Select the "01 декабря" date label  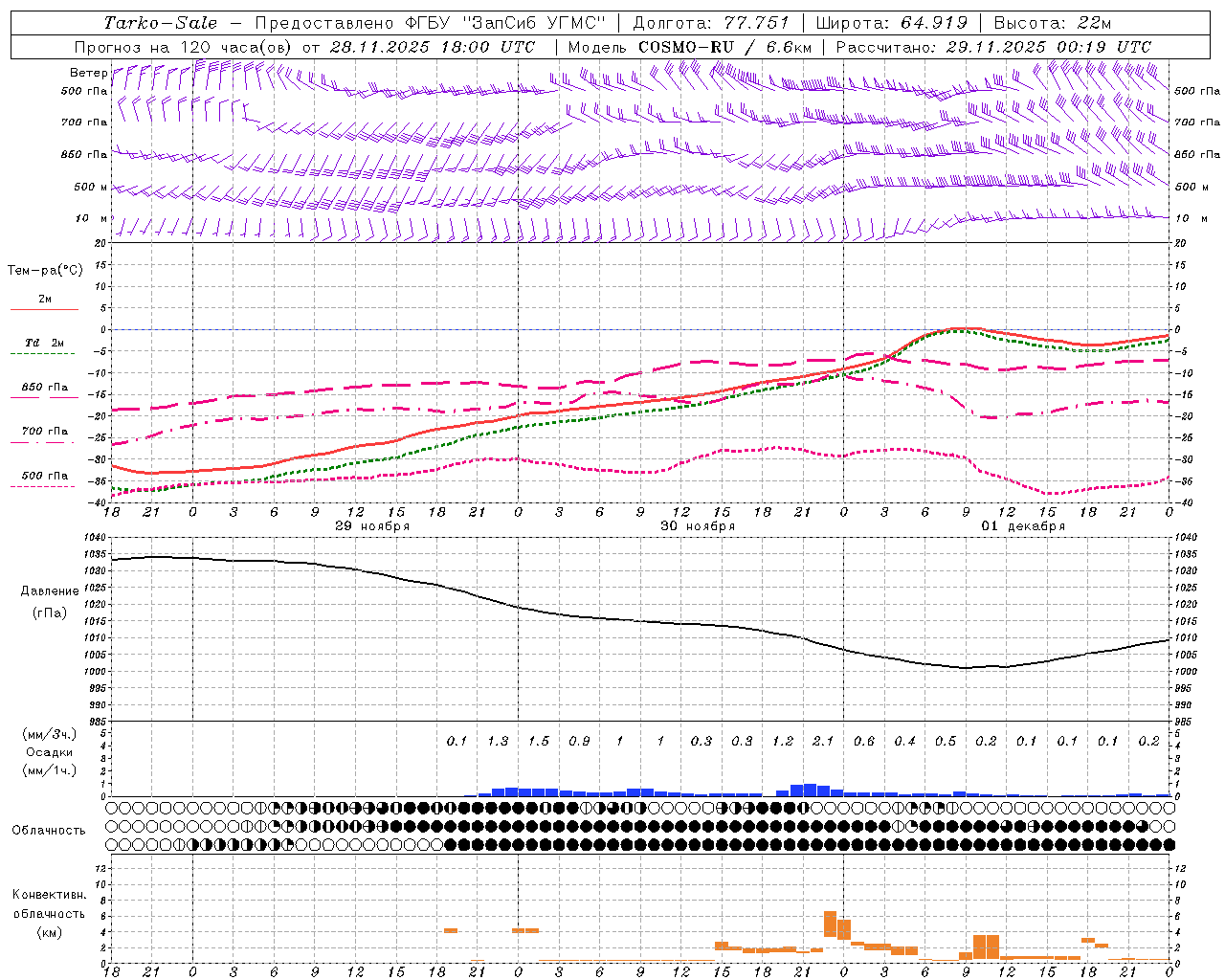[x=1023, y=526]
